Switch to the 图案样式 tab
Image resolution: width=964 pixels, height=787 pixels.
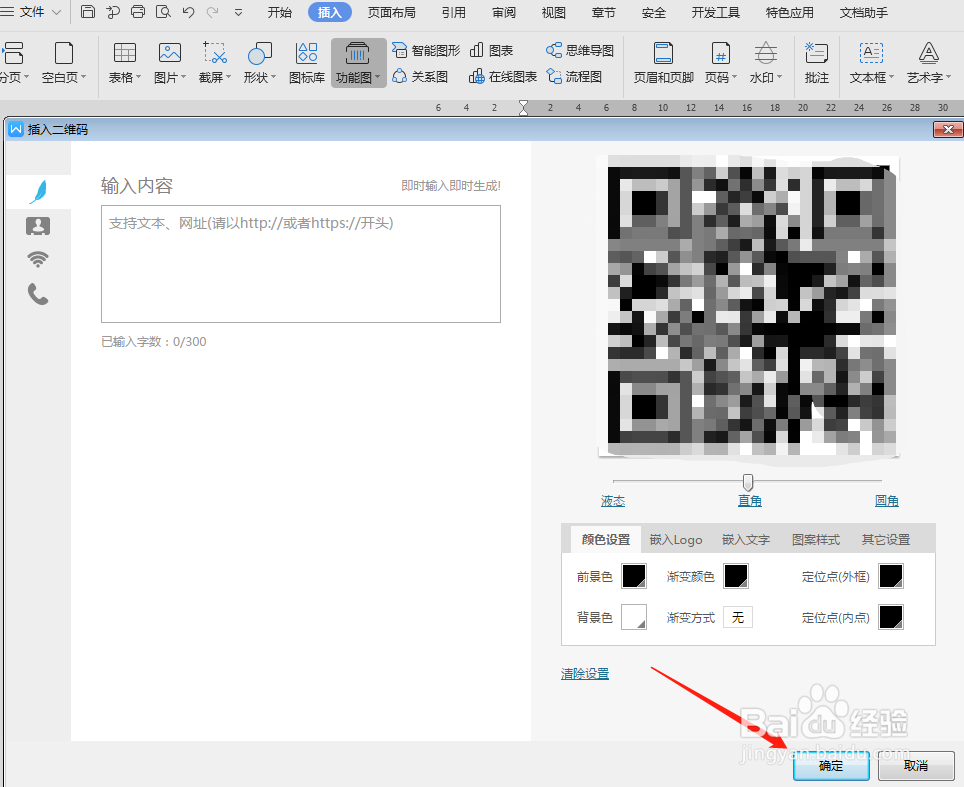coord(816,540)
